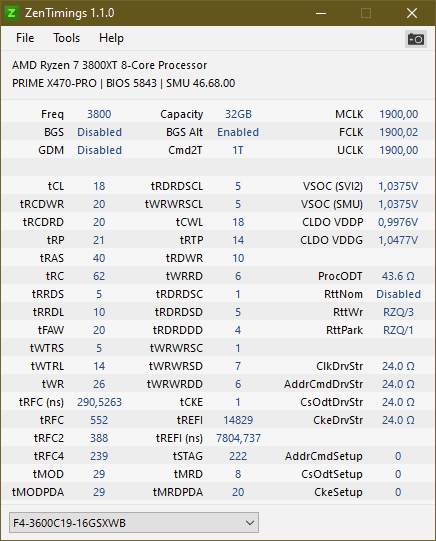Image resolution: width=436 pixels, height=541 pixels.
Task: Click the camera screenshot icon
Action: click(415, 39)
